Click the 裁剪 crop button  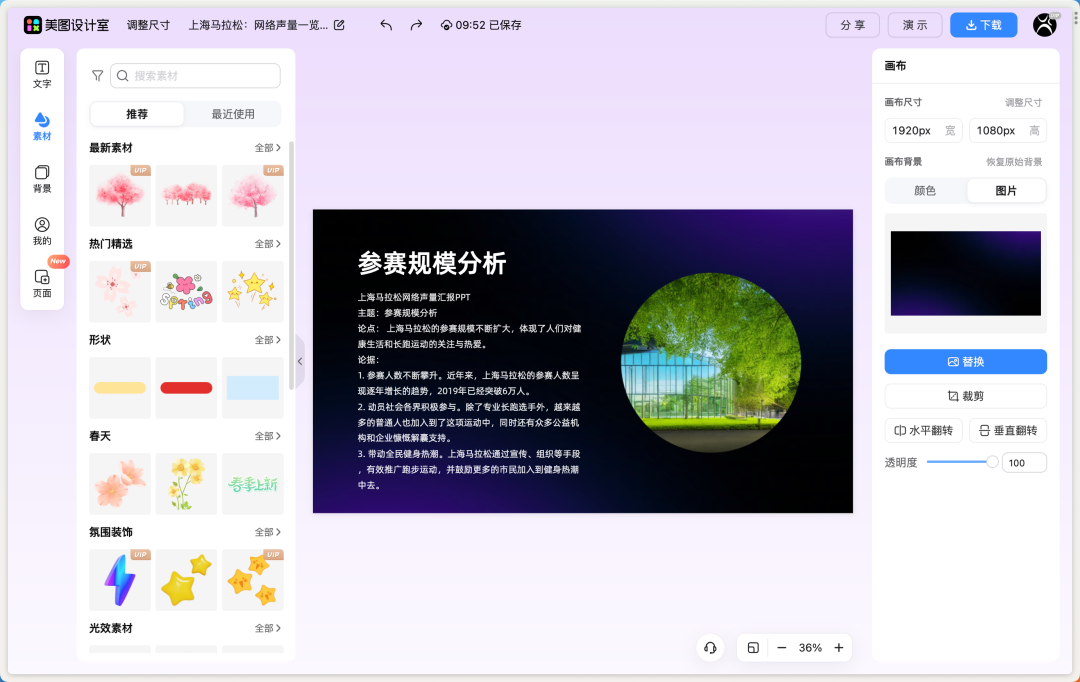tap(966, 396)
